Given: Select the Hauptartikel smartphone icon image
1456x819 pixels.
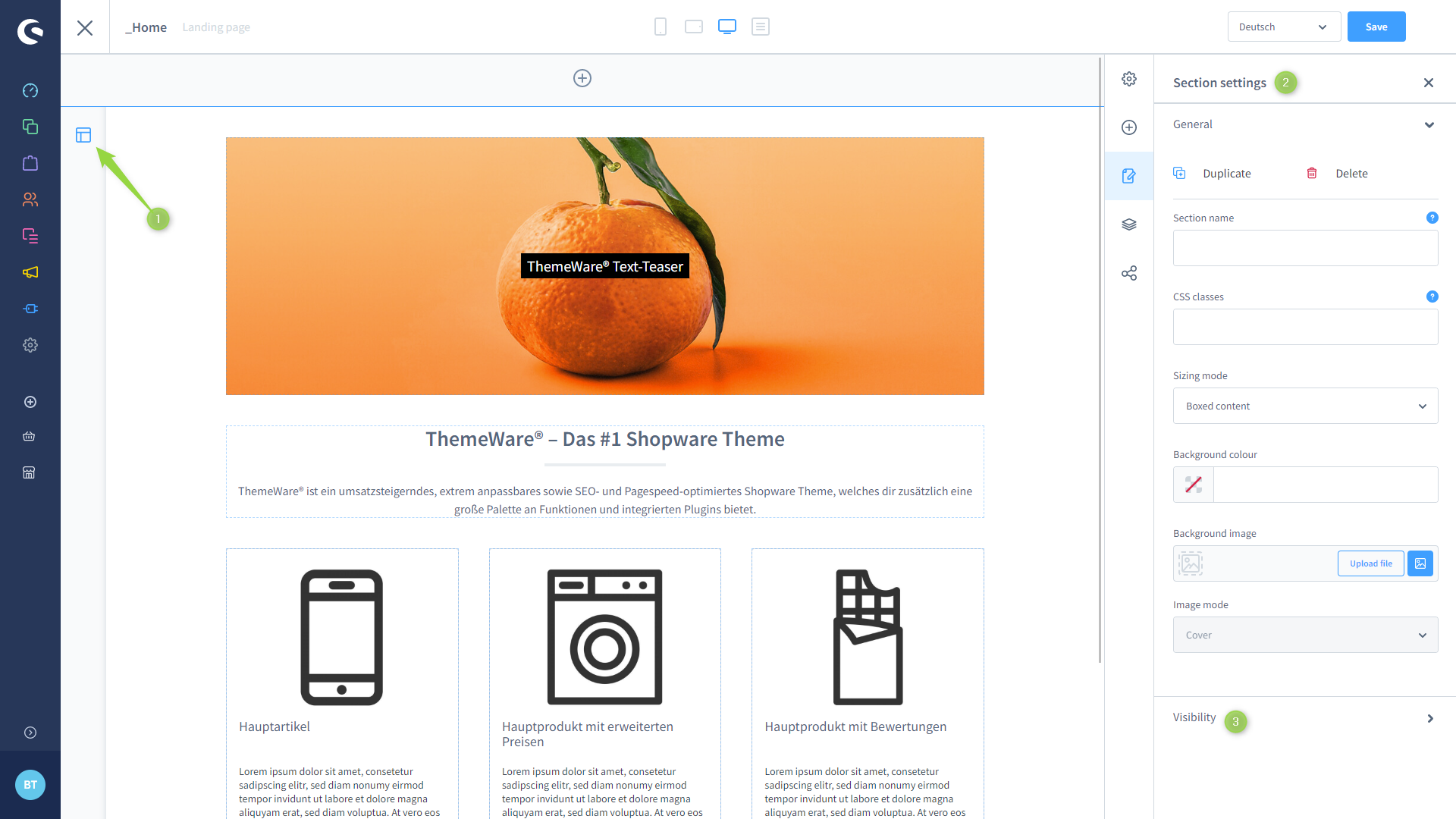Looking at the screenshot, I should [342, 637].
